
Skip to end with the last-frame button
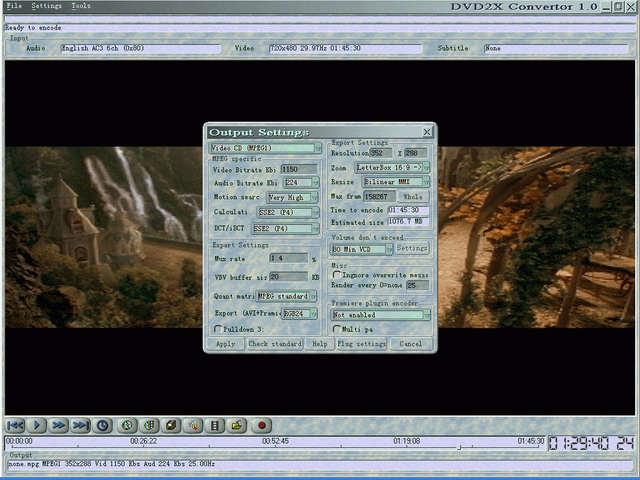click(80, 426)
